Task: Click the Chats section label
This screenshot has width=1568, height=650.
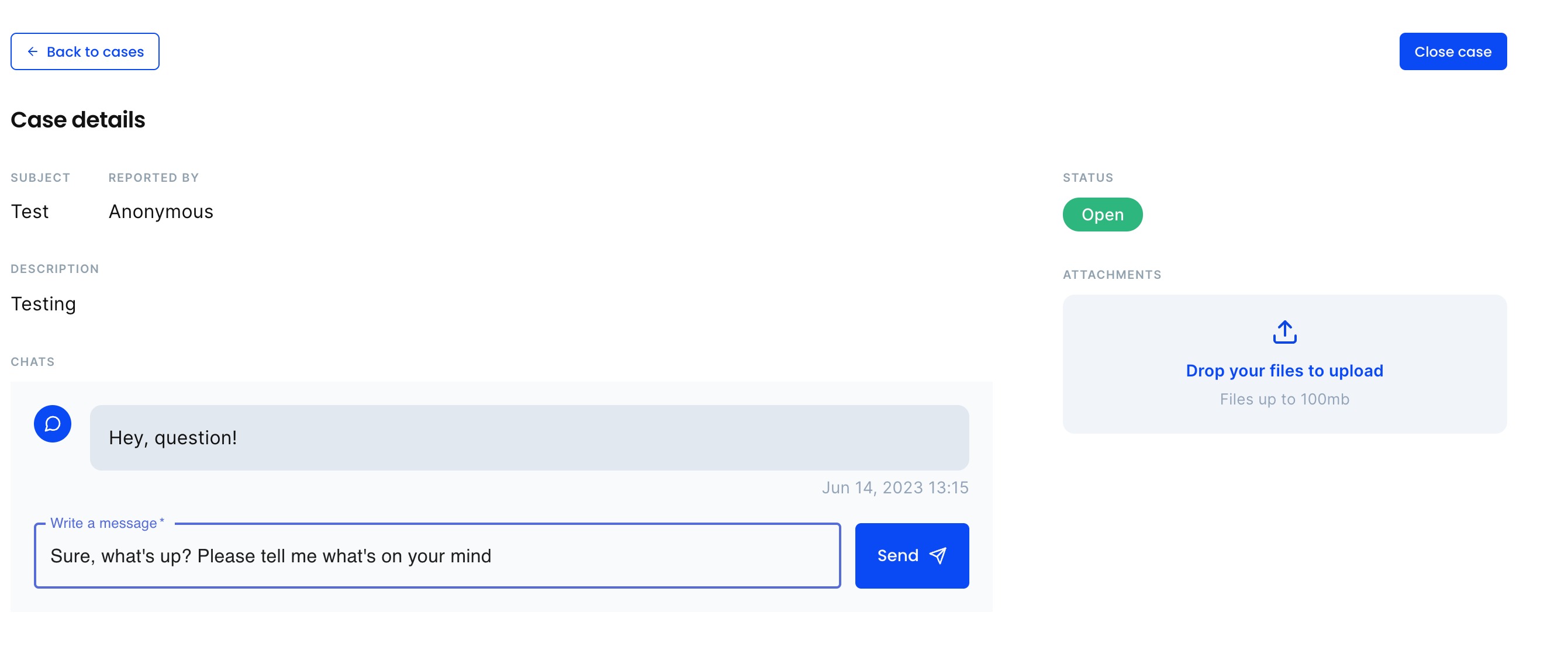Action: tap(33, 361)
